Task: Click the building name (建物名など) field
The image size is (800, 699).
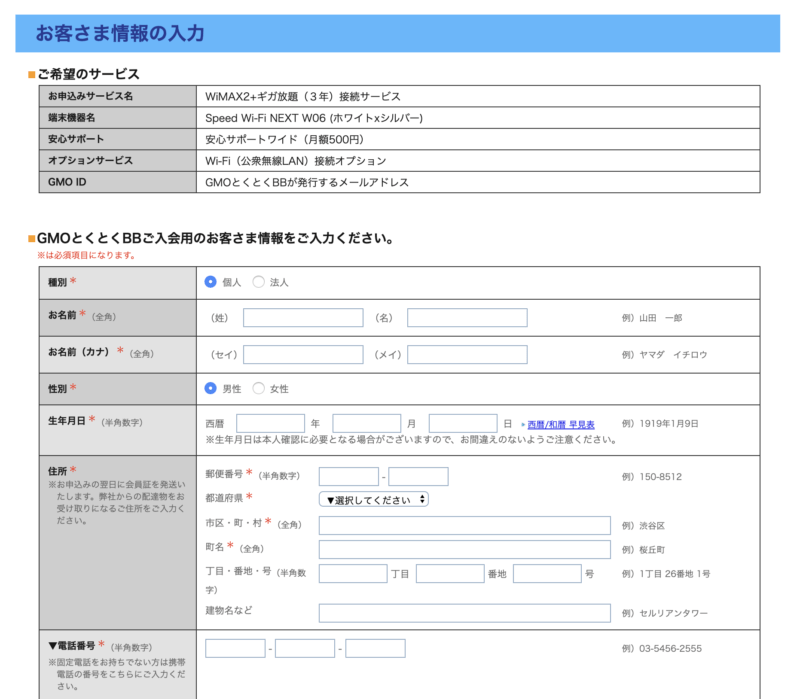Action: point(465,612)
